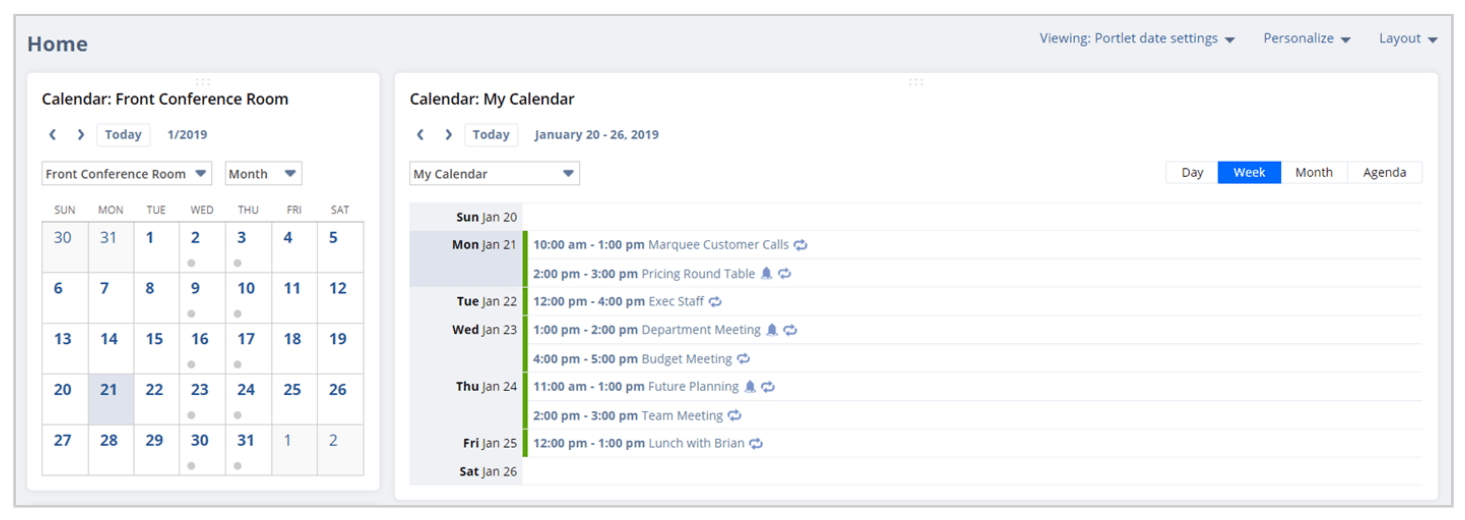The width and height of the screenshot is (1465, 520).
Task: Select January 16 in the mini calendar
Action: coord(200,339)
